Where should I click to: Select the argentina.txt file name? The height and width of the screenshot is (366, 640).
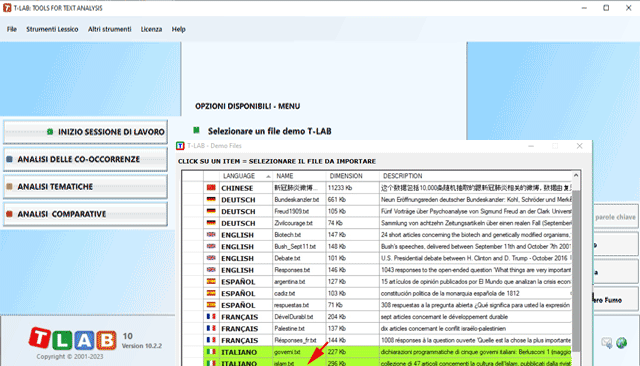(289, 282)
